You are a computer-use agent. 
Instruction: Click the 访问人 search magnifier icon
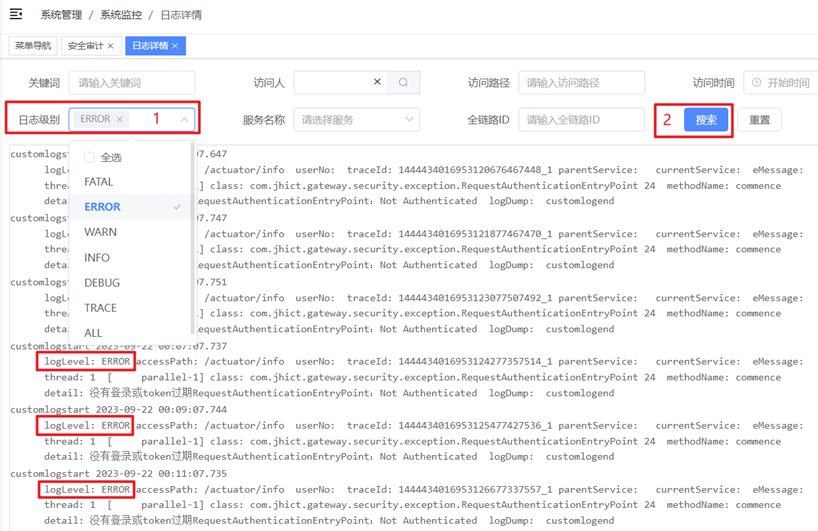tap(403, 82)
